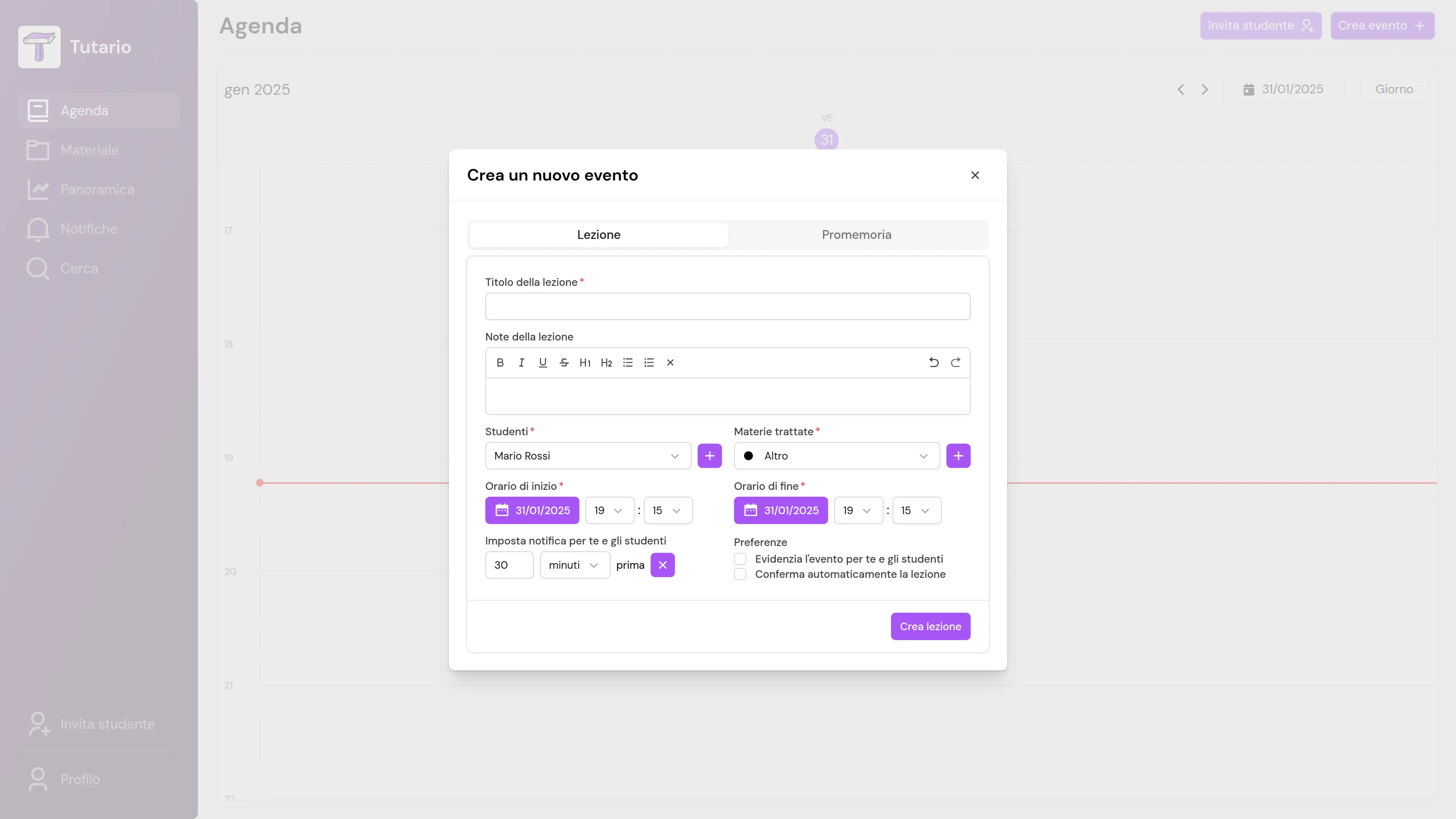Screen dimensions: 1456x819
Task: Remove the notification with purple X
Action: pyautogui.click(x=662, y=565)
